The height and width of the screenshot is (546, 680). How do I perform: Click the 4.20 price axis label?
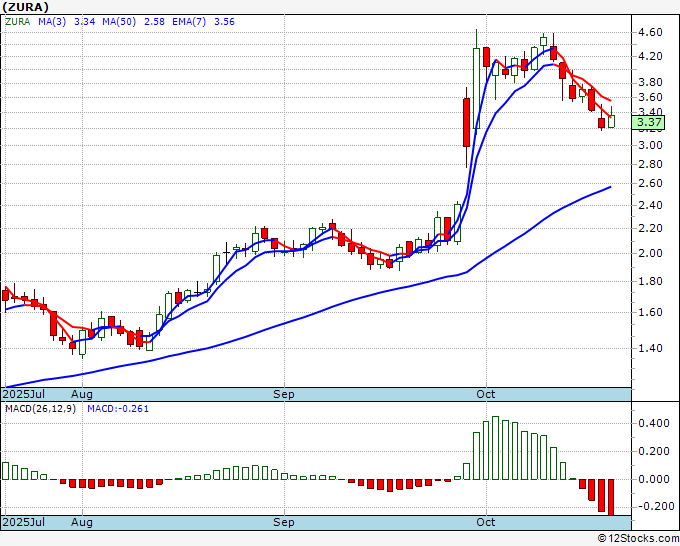[650, 56]
